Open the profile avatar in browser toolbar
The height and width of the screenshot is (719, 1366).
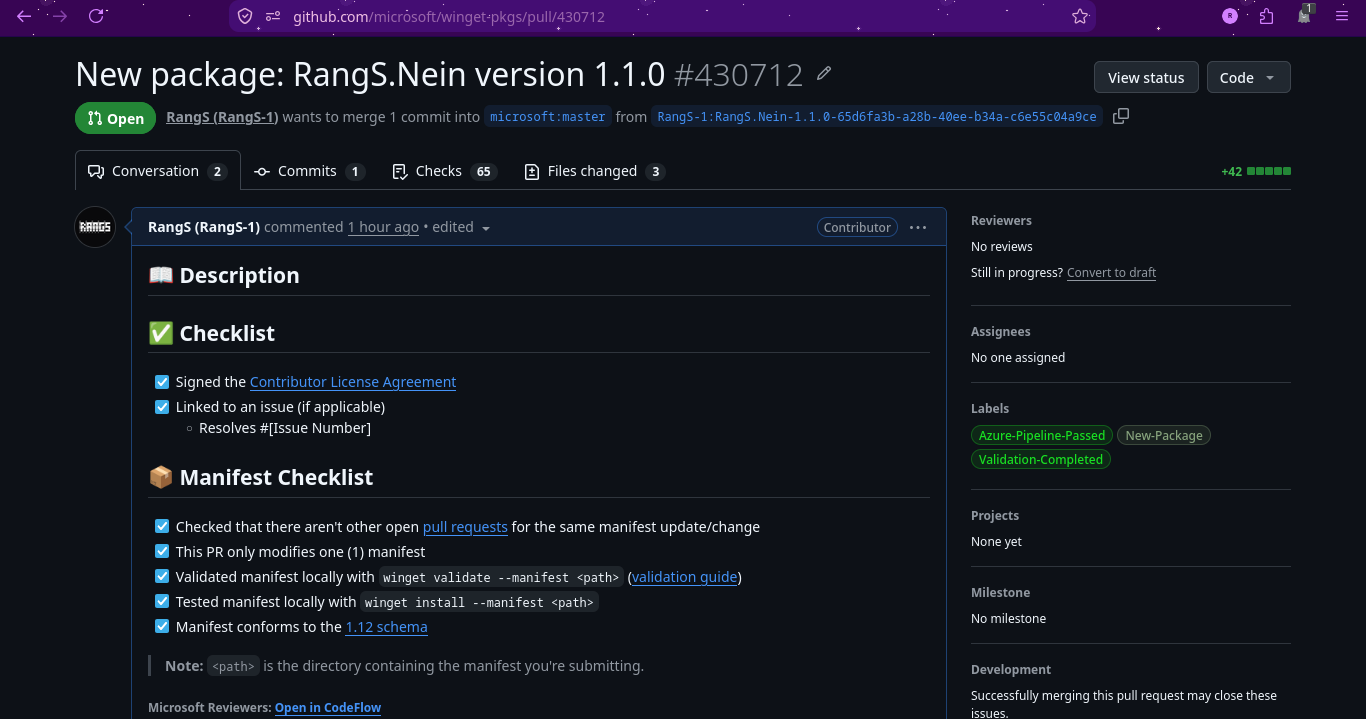point(1230,16)
